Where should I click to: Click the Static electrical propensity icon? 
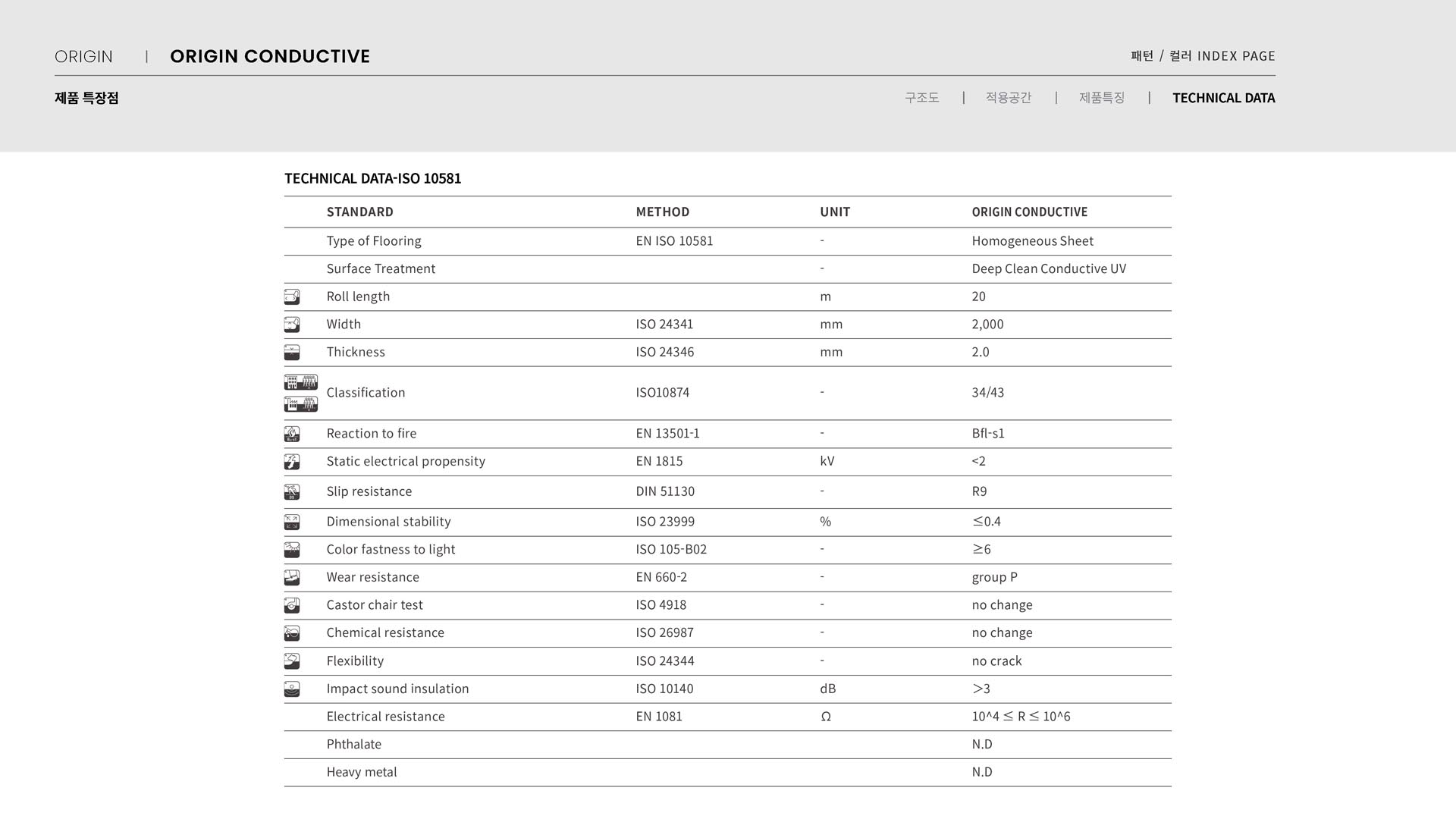(x=292, y=462)
